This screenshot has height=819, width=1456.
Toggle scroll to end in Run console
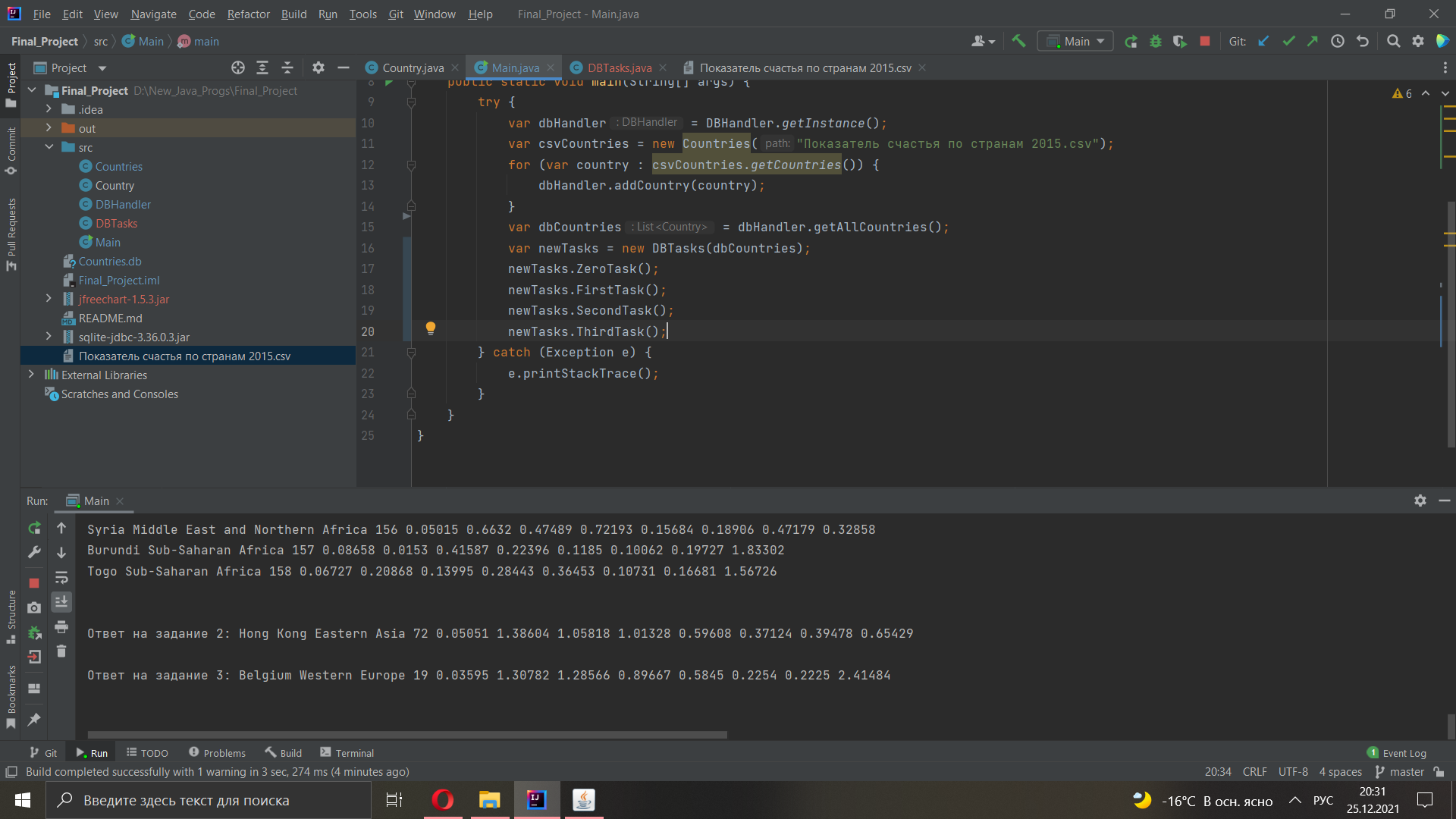click(x=61, y=601)
